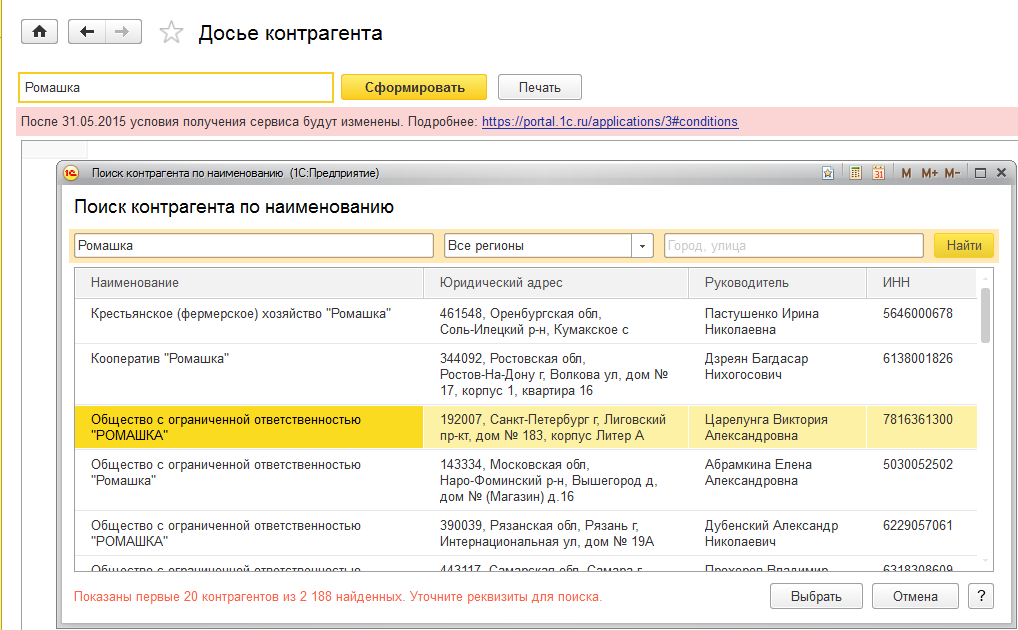Add the dossier page to favorites star

(172, 33)
